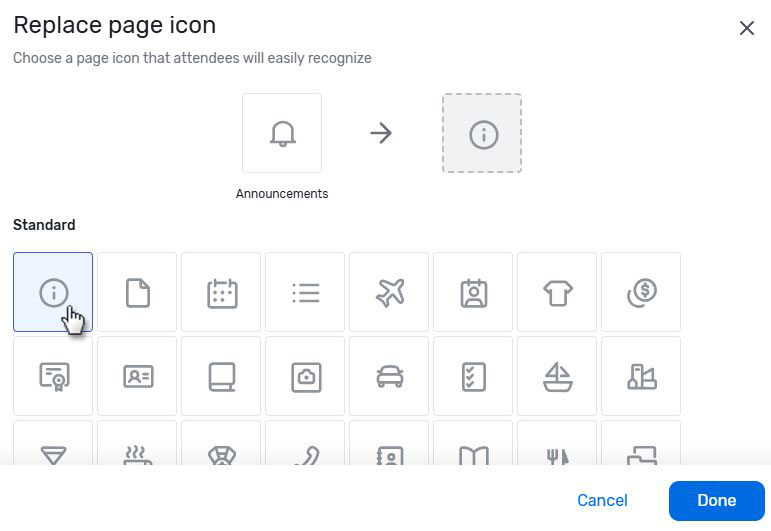Pick the ID card icon

pos(137,376)
